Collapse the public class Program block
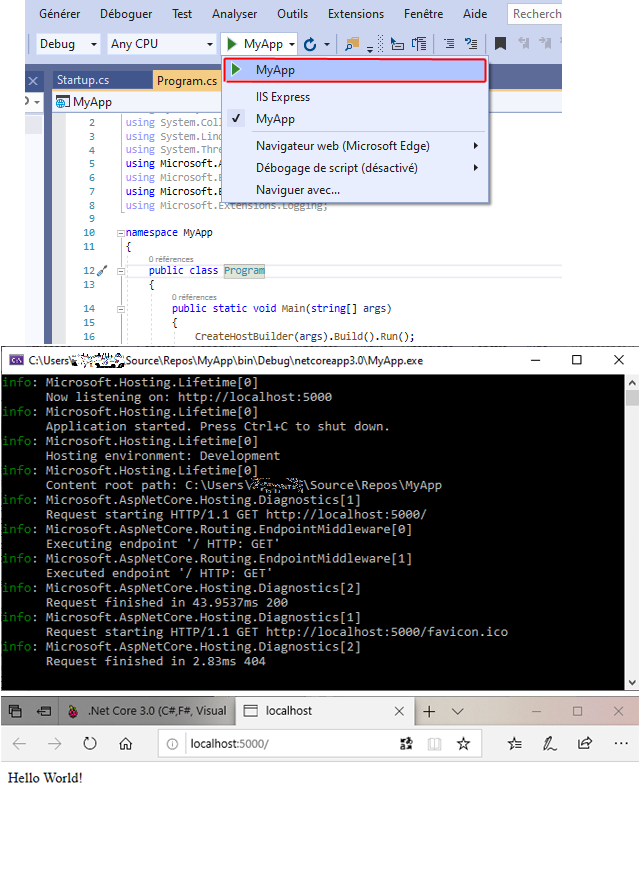The image size is (639, 871). click(x=121, y=272)
